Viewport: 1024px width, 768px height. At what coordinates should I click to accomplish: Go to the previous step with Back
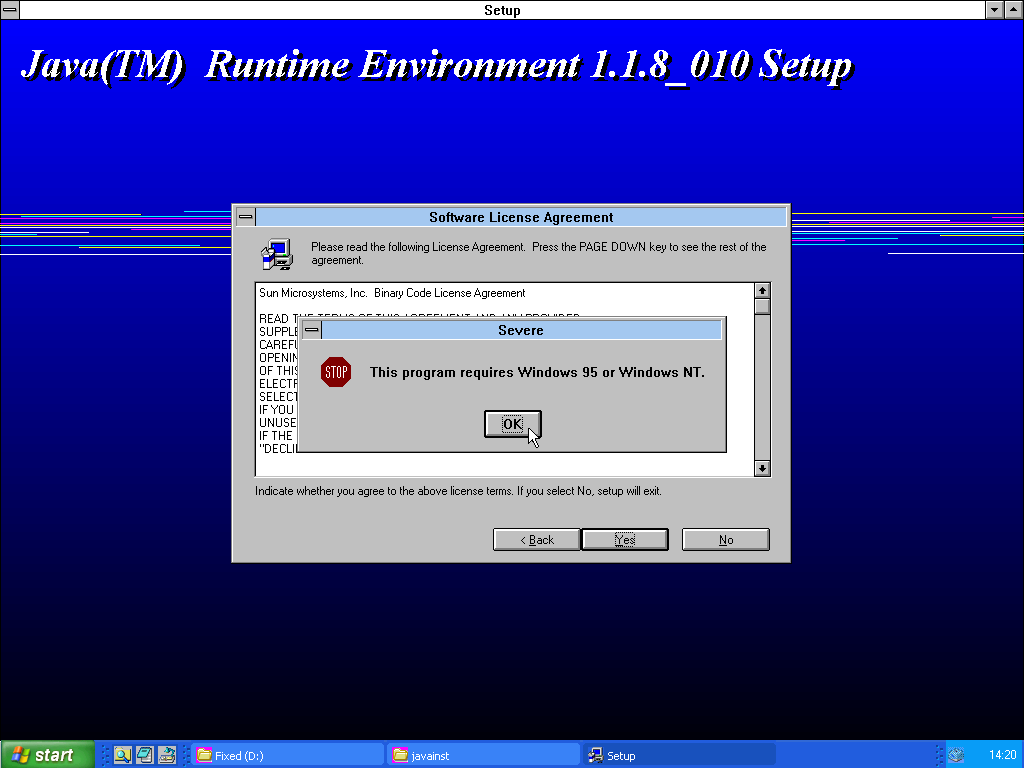537,540
